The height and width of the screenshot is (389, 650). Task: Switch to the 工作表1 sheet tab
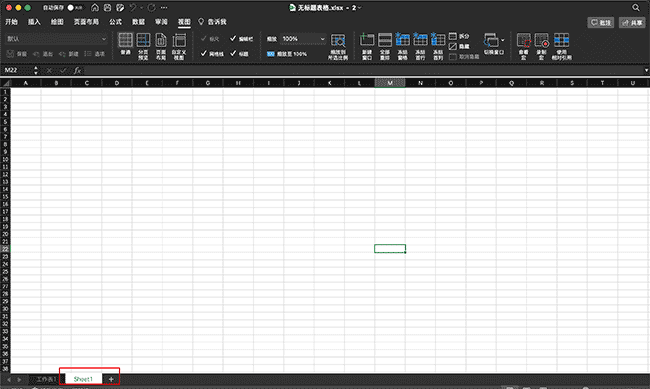[46, 379]
